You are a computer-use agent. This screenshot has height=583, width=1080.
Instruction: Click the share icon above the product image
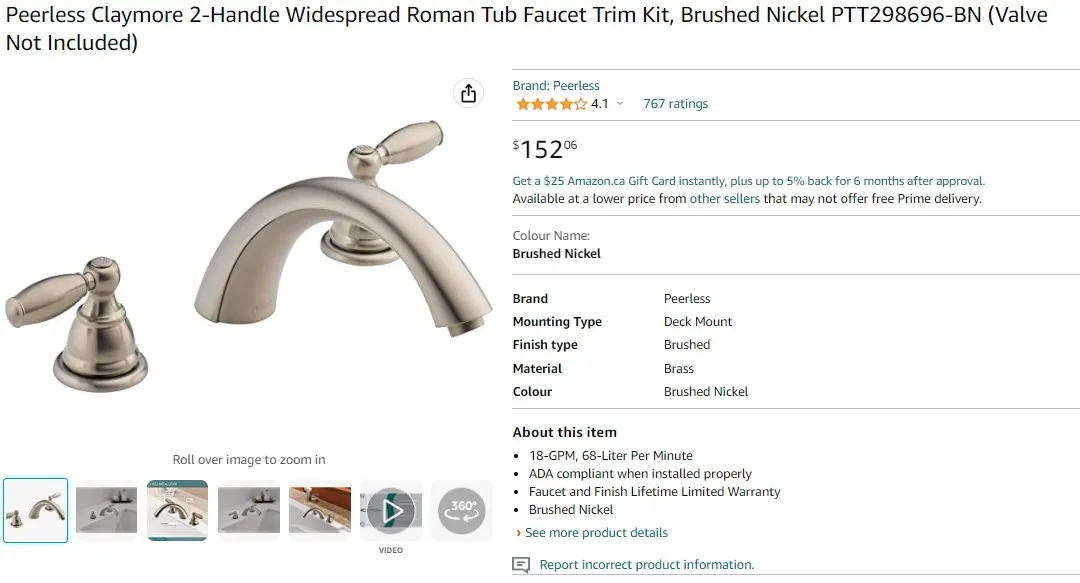pyautogui.click(x=468, y=92)
